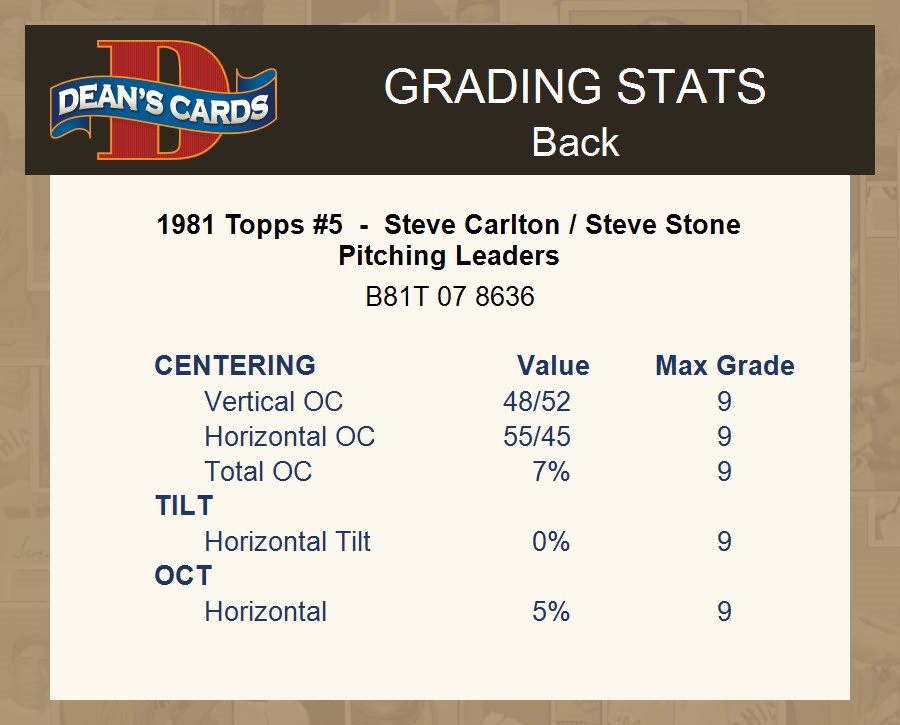Click the 48/52 centering value

pyautogui.click(x=537, y=402)
